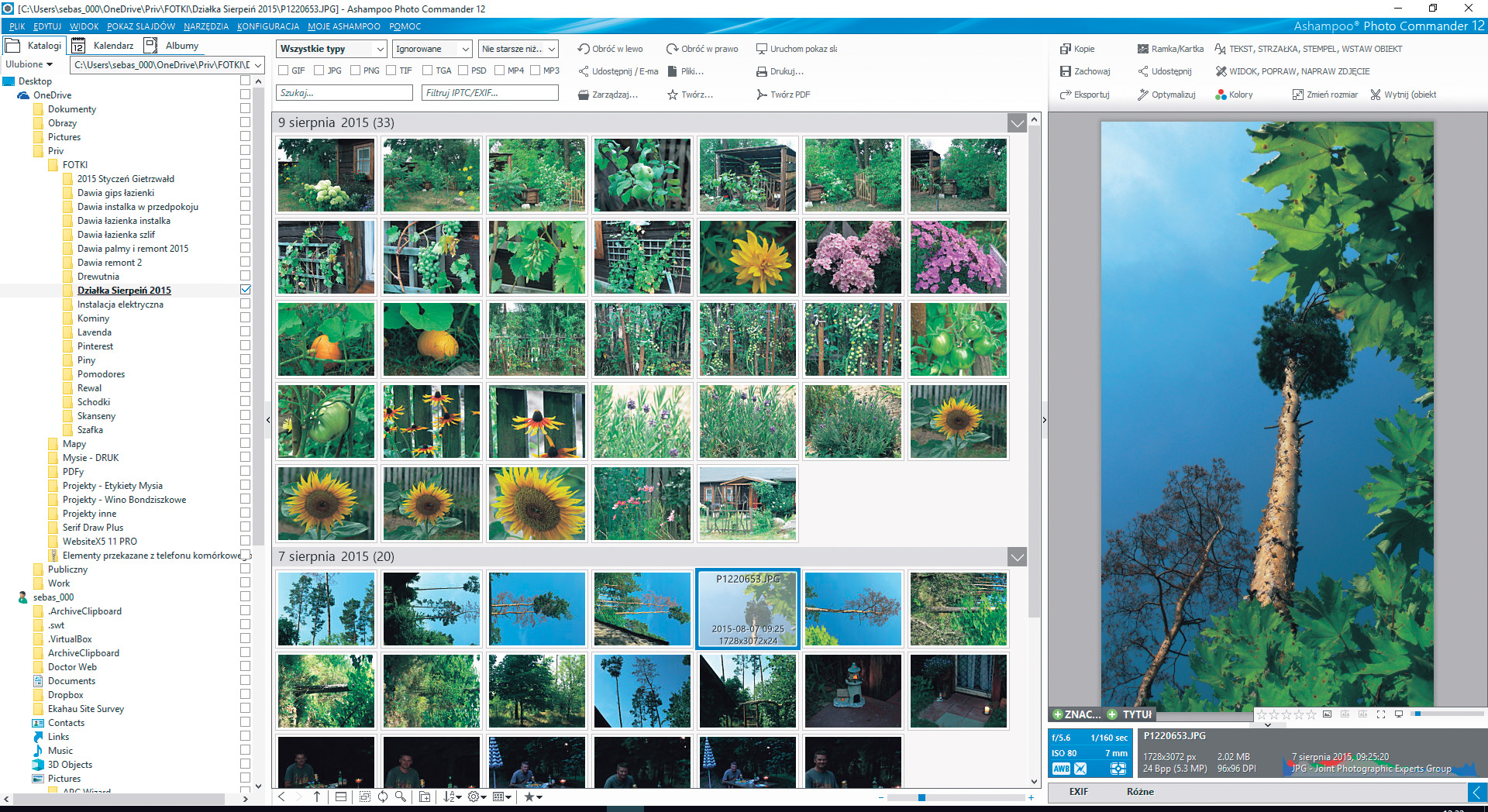This screenshot has width=1488, height=812.
Task: Collapse the 9 sierpnia 2015 group
Action: coord(1017,123)
